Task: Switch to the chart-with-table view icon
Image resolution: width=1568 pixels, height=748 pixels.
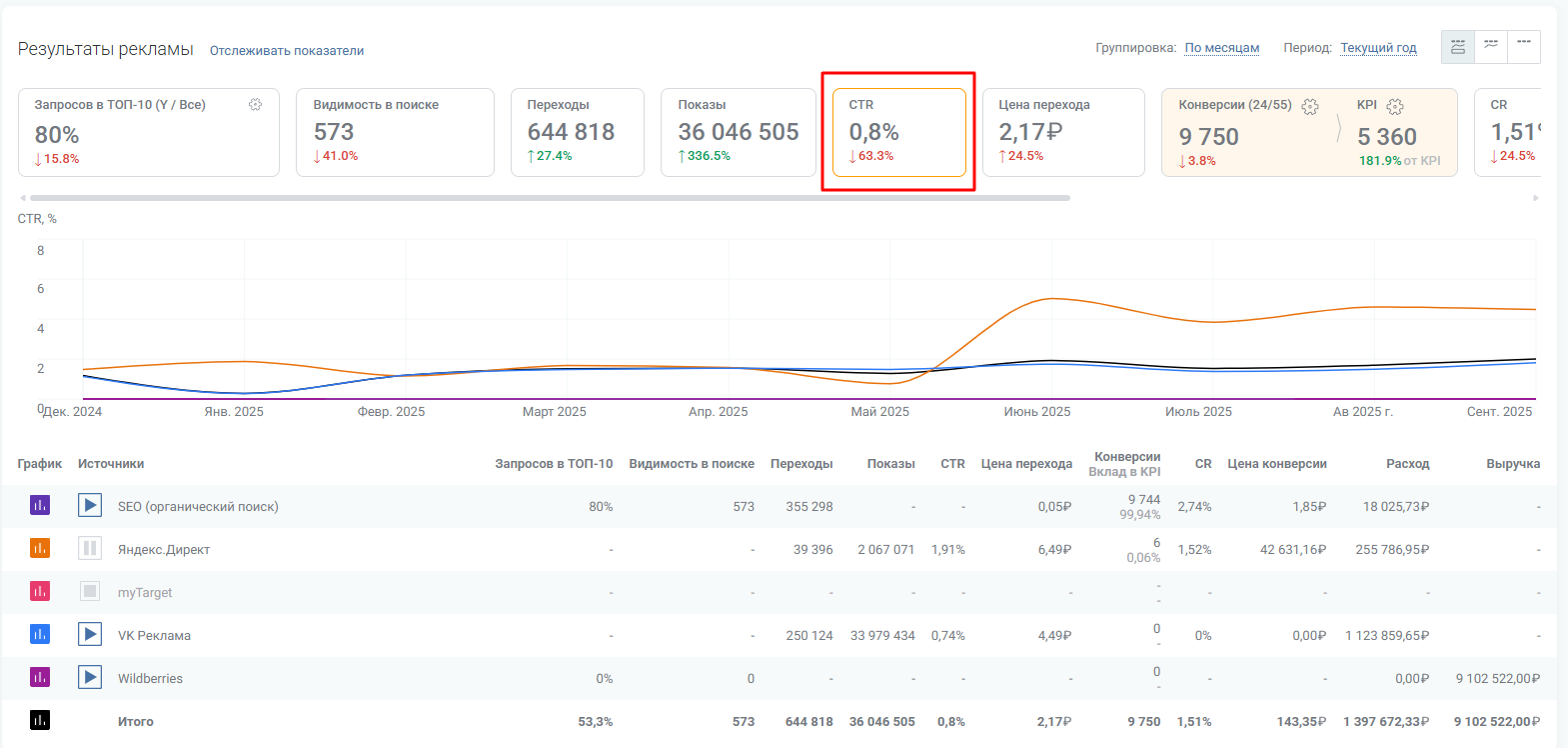Action: tap(1458, 47)
